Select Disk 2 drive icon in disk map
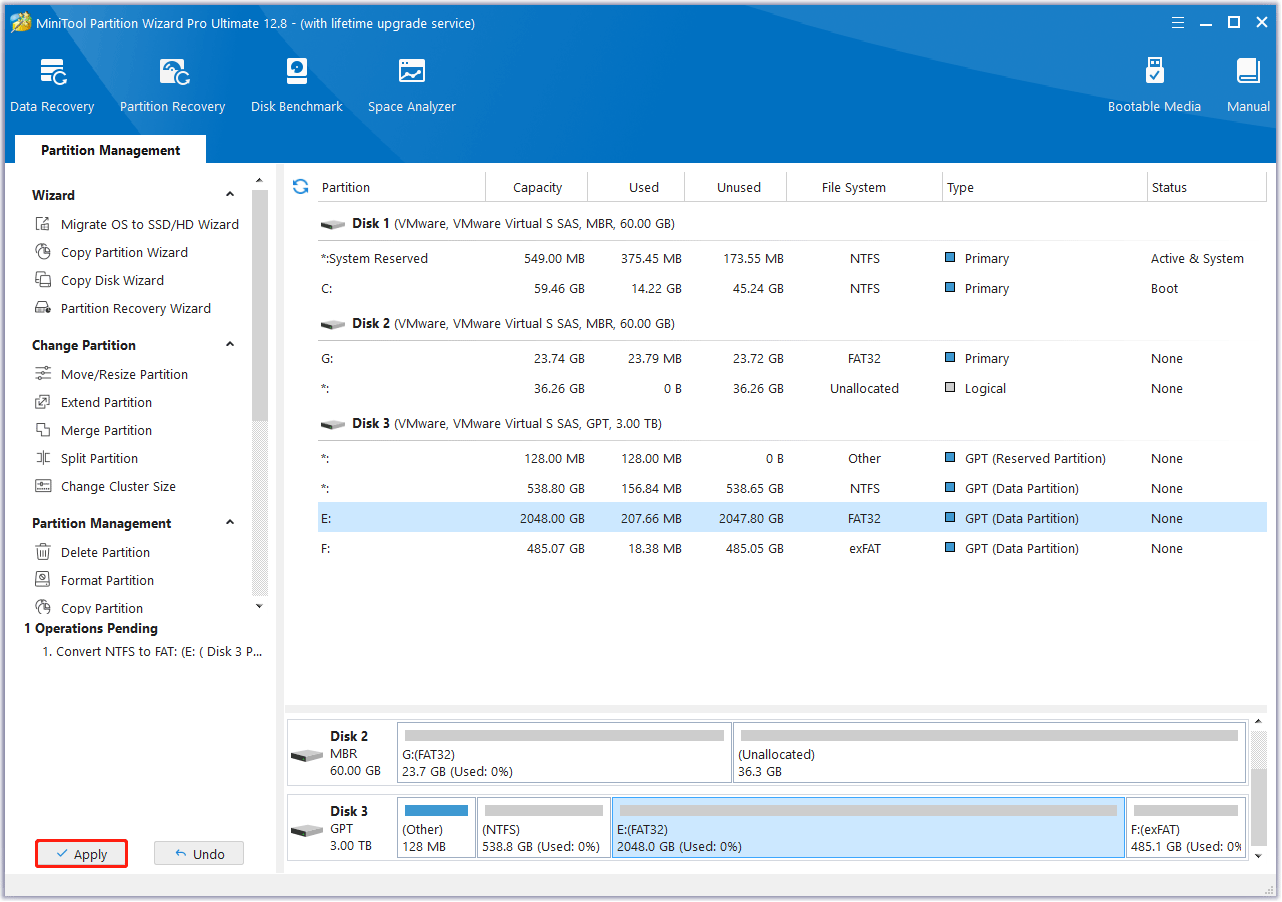1282x902 pixels. pyautogui.click(x=307, y=754)
